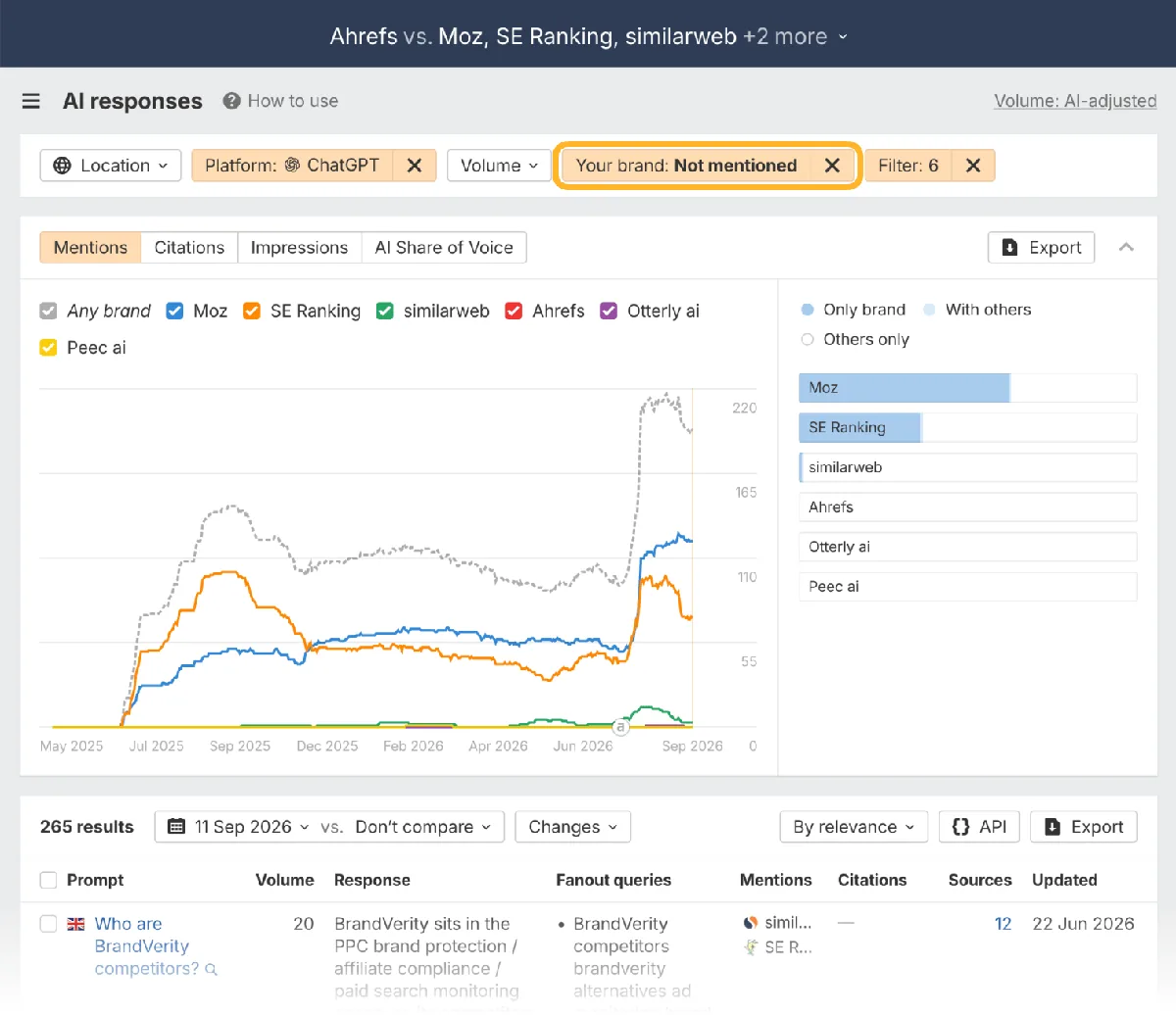Click the annotation marker on chart axis
The image size is (1176, 1015).
coord(619,727)
